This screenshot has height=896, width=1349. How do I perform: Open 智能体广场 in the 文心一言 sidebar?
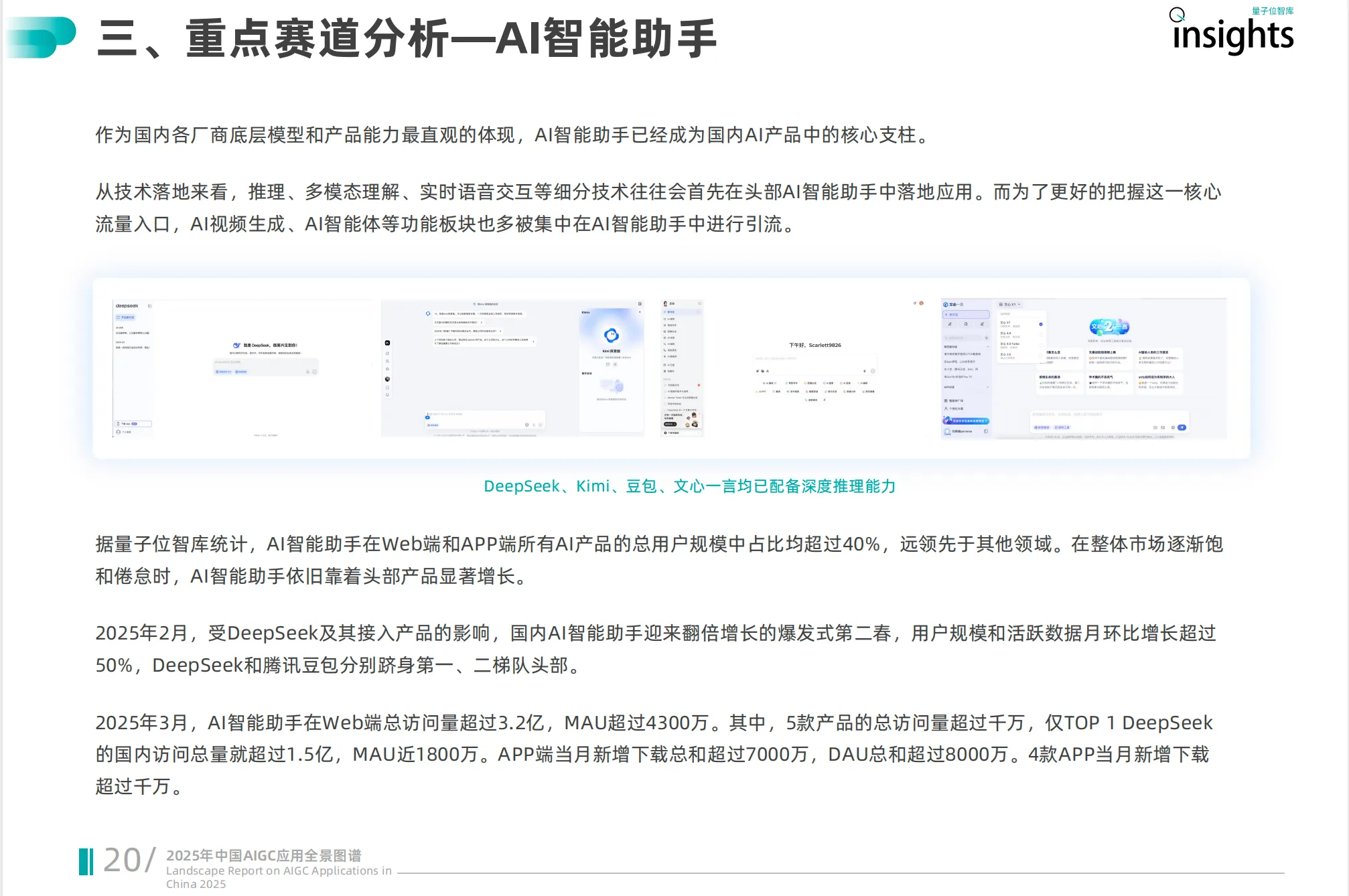pyautogui.click(x=956, y=400)
